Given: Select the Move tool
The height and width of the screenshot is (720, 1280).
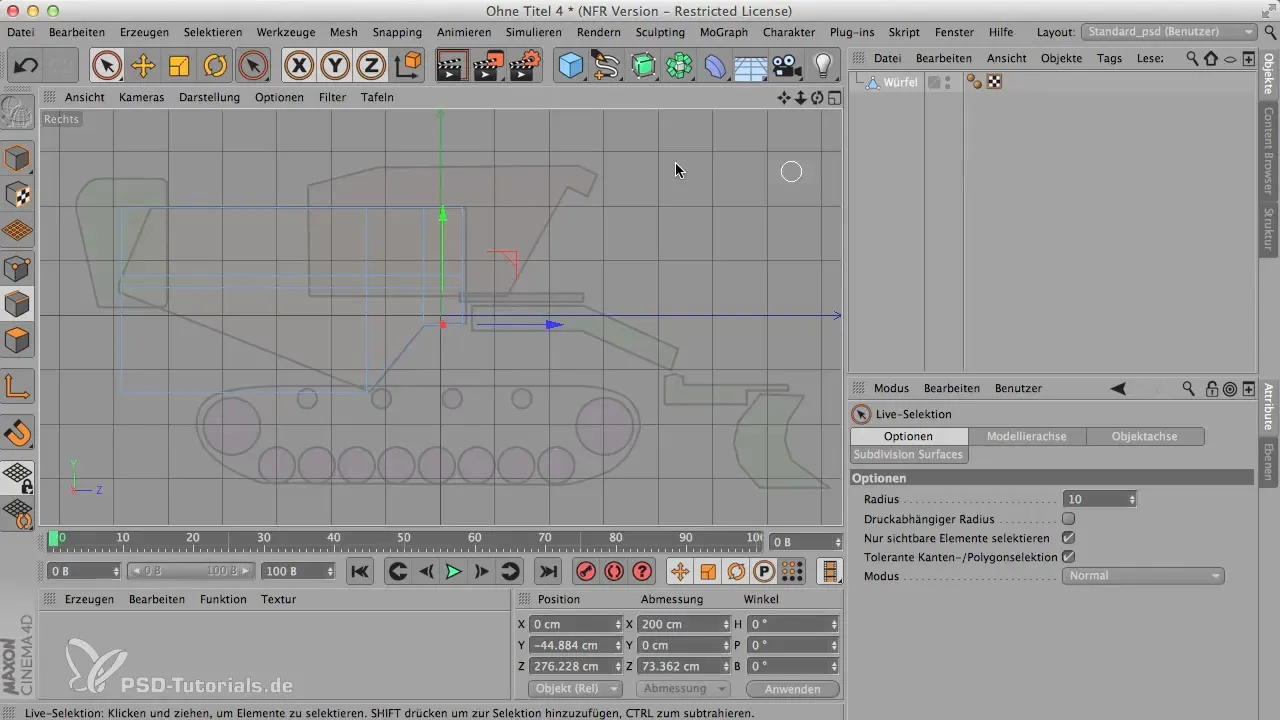Looking at the screenshot, I should pos(143,66).
